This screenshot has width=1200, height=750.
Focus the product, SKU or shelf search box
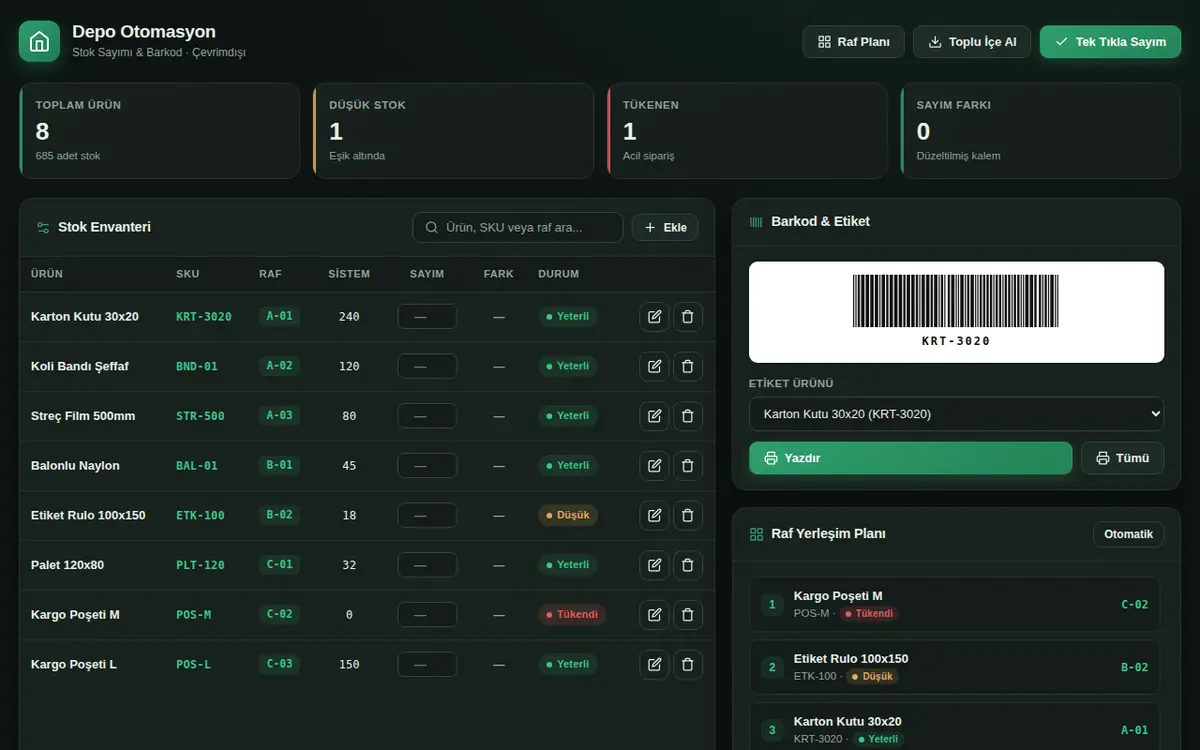tap(518, 227)
